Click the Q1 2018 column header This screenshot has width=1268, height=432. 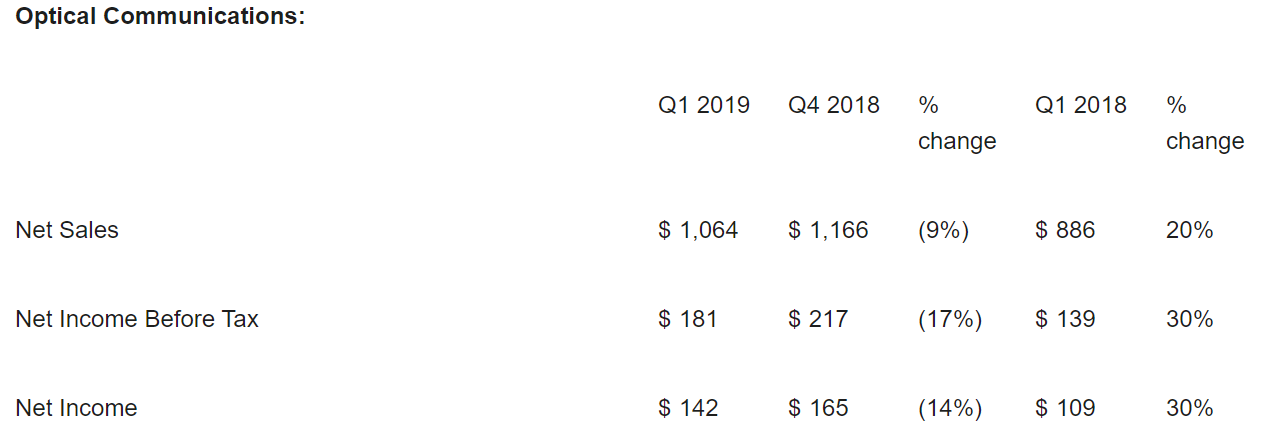click(x=1080, y=105)
